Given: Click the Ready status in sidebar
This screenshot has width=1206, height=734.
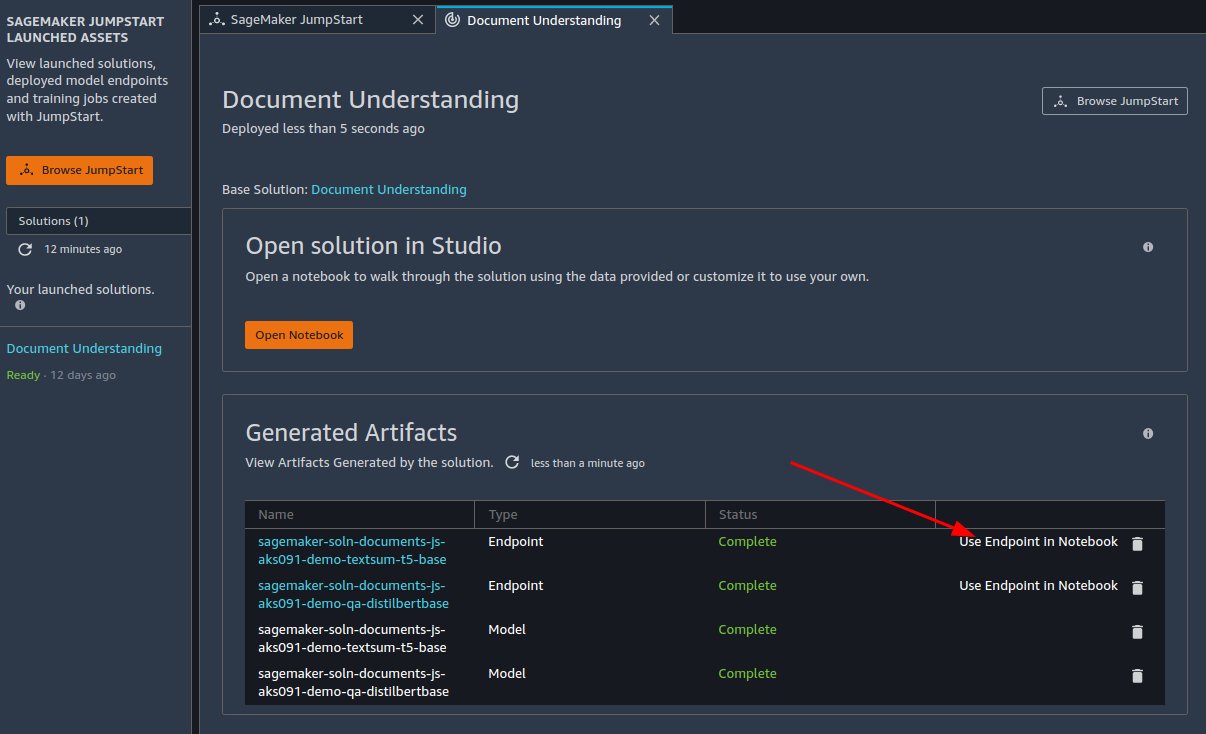Looking at the screenshot, I should click(24, 375).
